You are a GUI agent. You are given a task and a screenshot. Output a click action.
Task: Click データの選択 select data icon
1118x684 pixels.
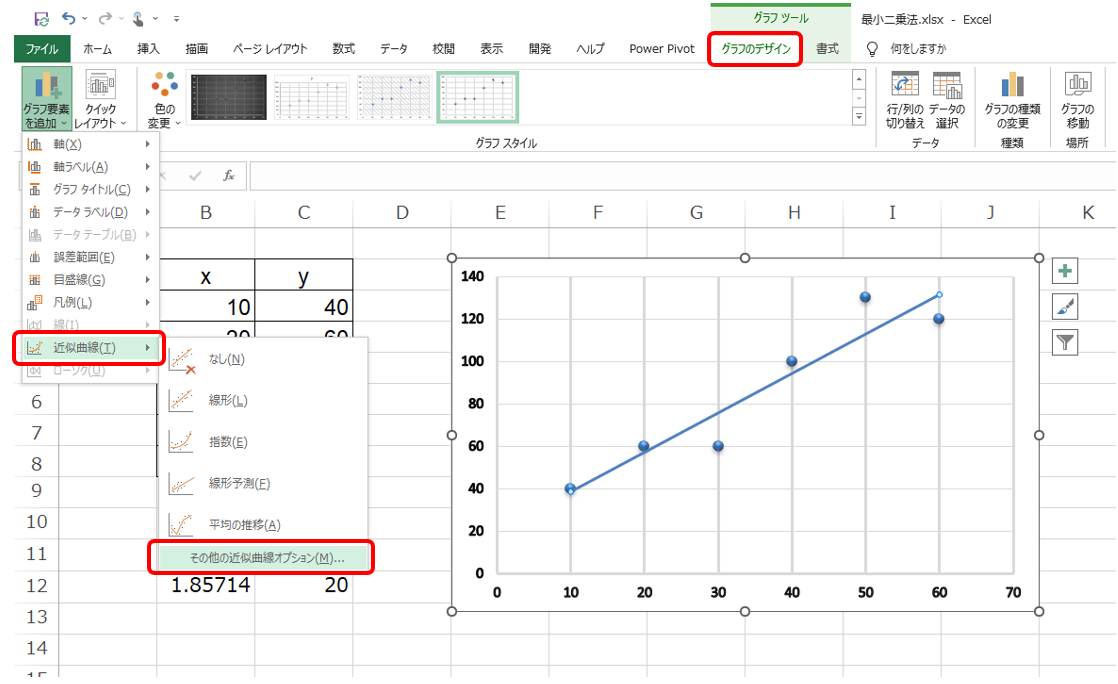pos(947,98)
